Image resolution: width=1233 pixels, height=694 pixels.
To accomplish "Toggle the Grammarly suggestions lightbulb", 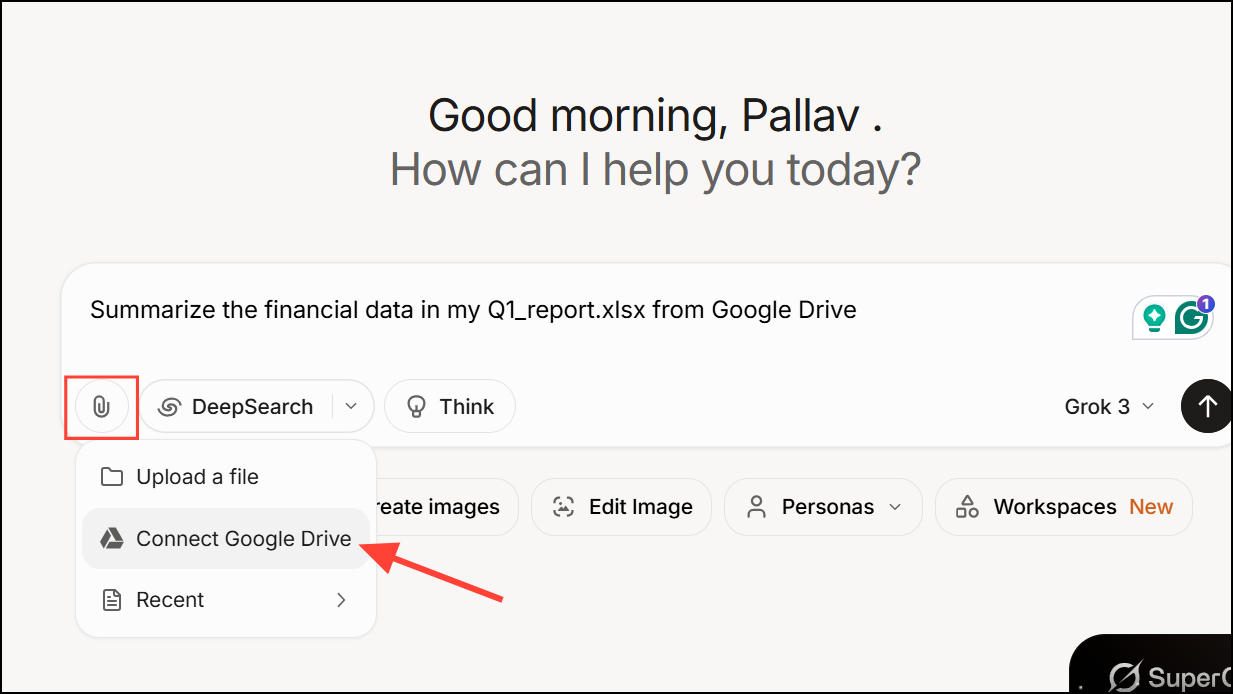I will (x=1156, y=315).
